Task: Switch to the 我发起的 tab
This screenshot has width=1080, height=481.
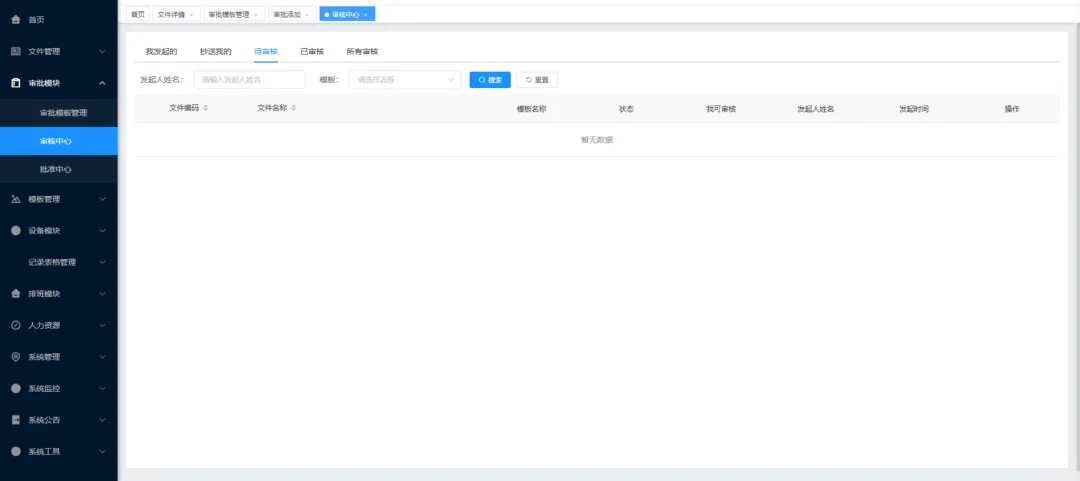Action: (161, 52)
